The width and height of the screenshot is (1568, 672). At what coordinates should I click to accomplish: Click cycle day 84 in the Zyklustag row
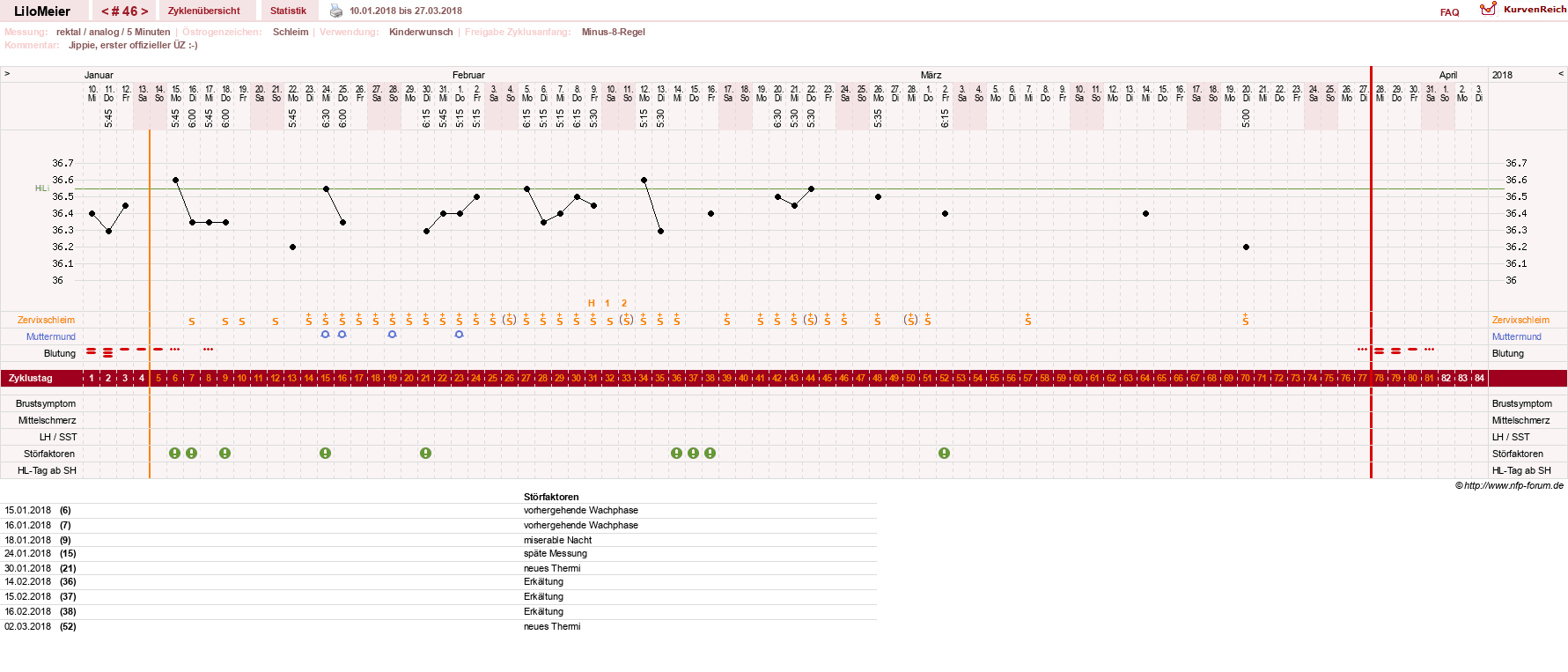pos(1480,378)
